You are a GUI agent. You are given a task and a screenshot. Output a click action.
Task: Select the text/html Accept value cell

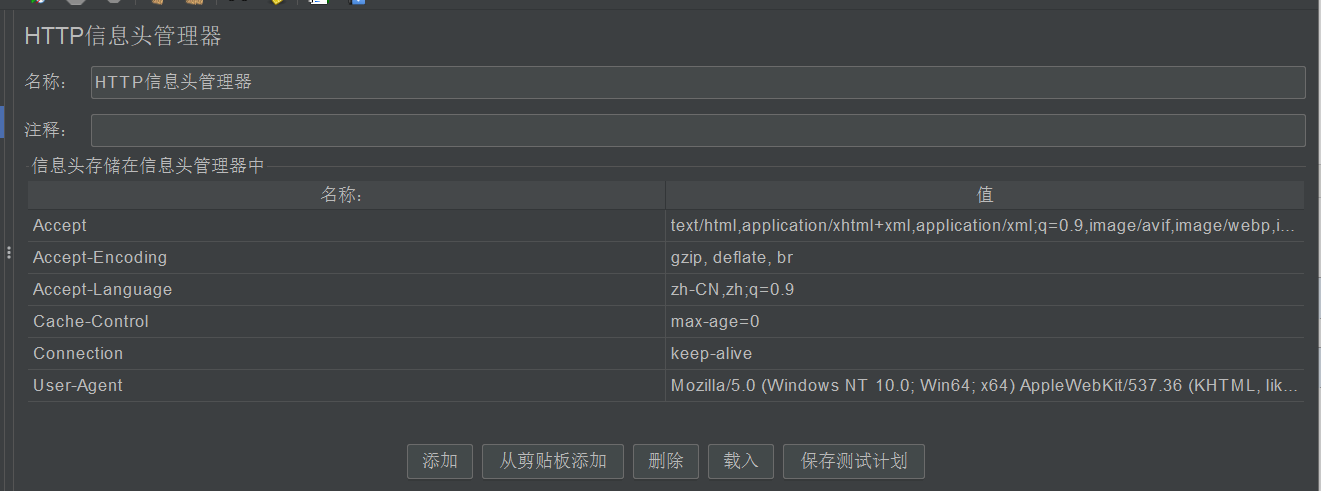tap(984, 226)
